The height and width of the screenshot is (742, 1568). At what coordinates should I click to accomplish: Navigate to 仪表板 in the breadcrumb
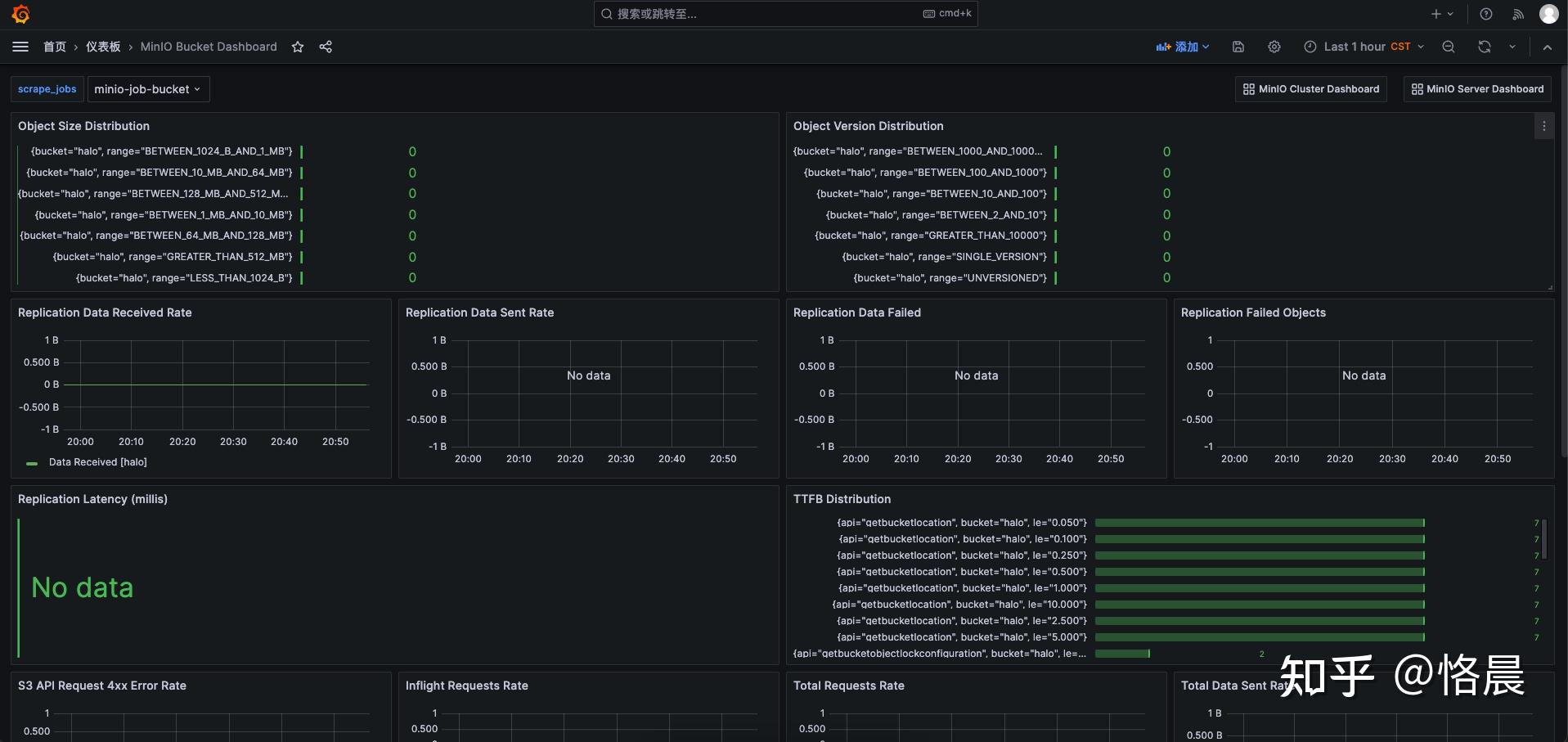pyautogui.click(x=103, y=47)
